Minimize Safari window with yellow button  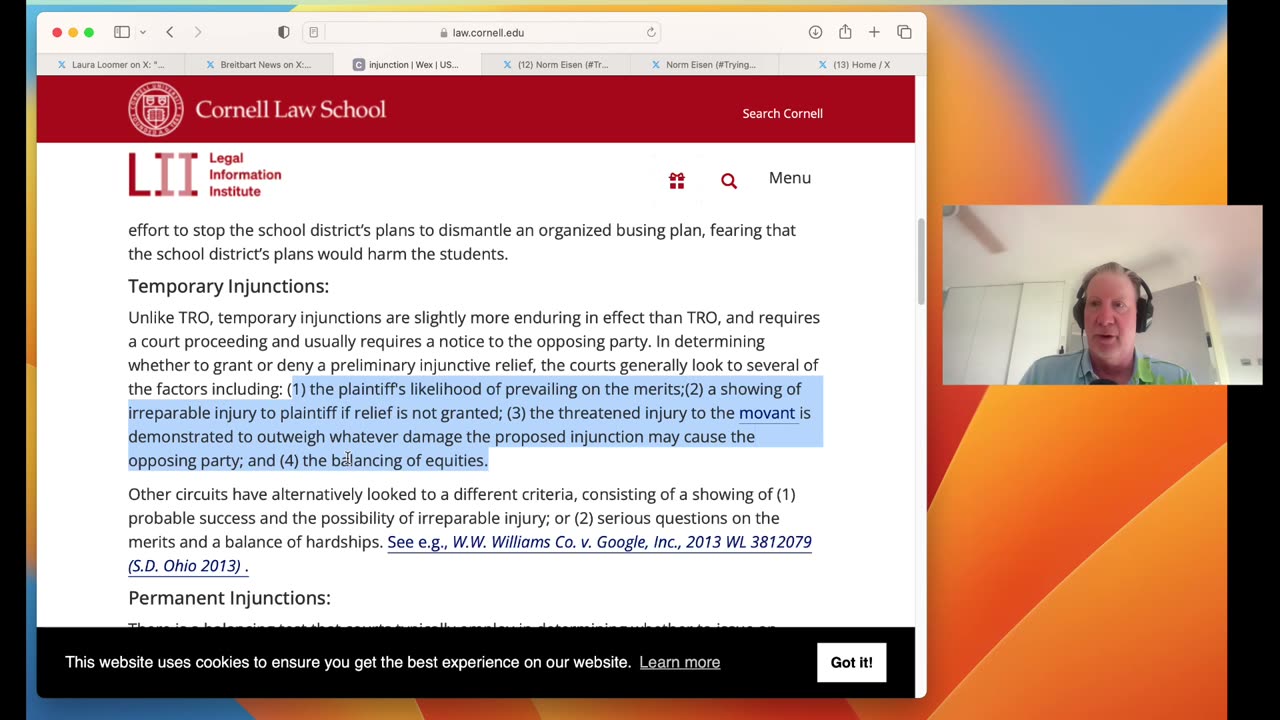click(73, 33)
